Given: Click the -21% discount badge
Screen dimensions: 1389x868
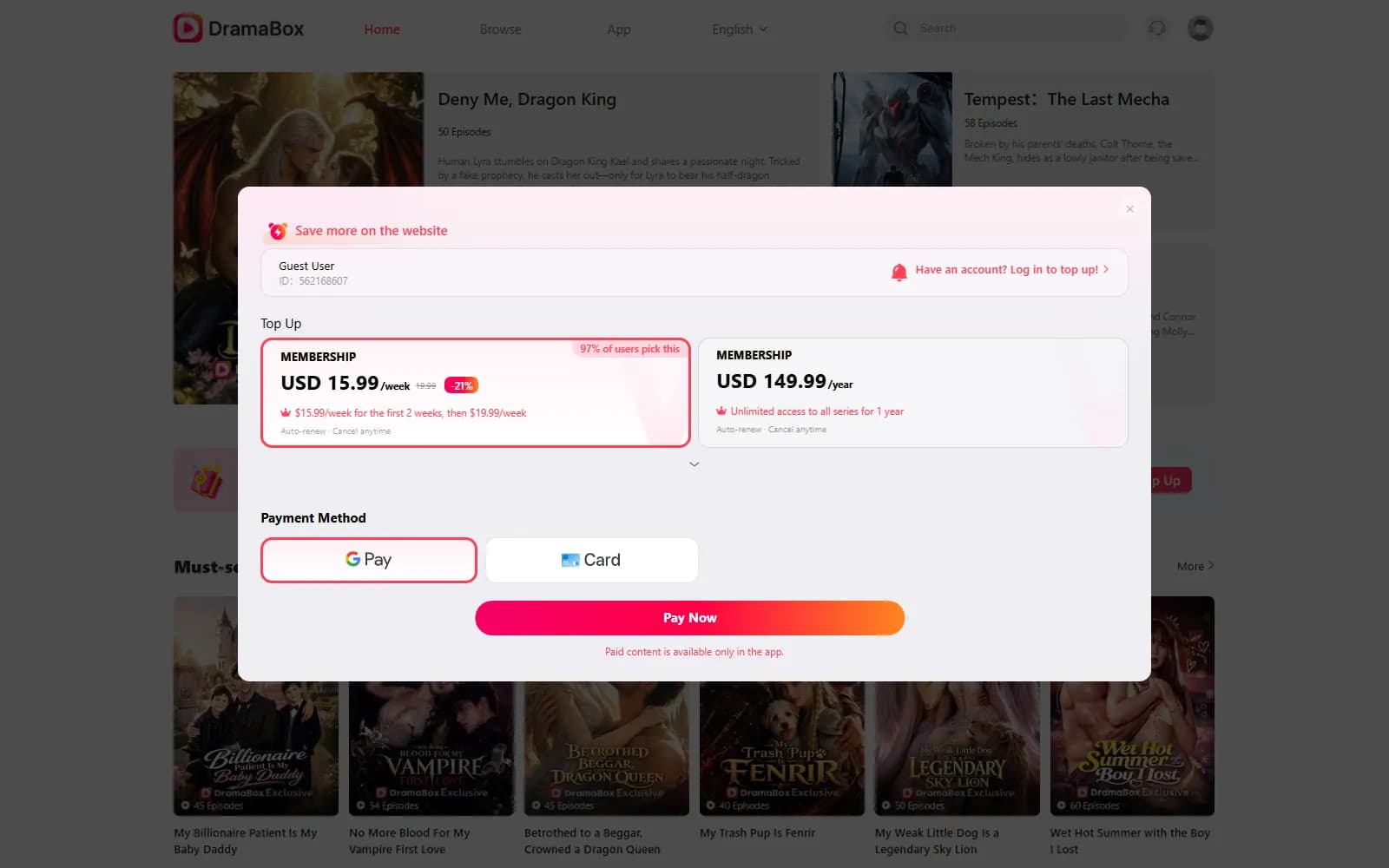Looking at the screenshot, I should [461, 385].
